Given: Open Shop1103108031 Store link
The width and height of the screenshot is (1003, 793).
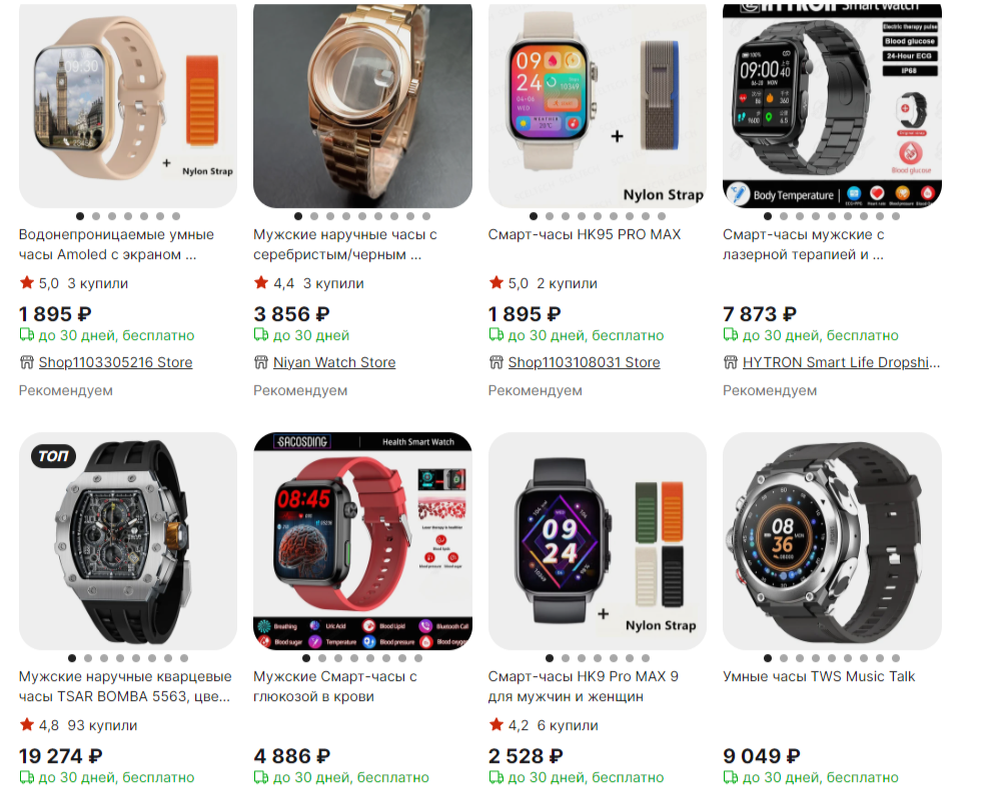Looking at the screenshot, I should 584,363.
